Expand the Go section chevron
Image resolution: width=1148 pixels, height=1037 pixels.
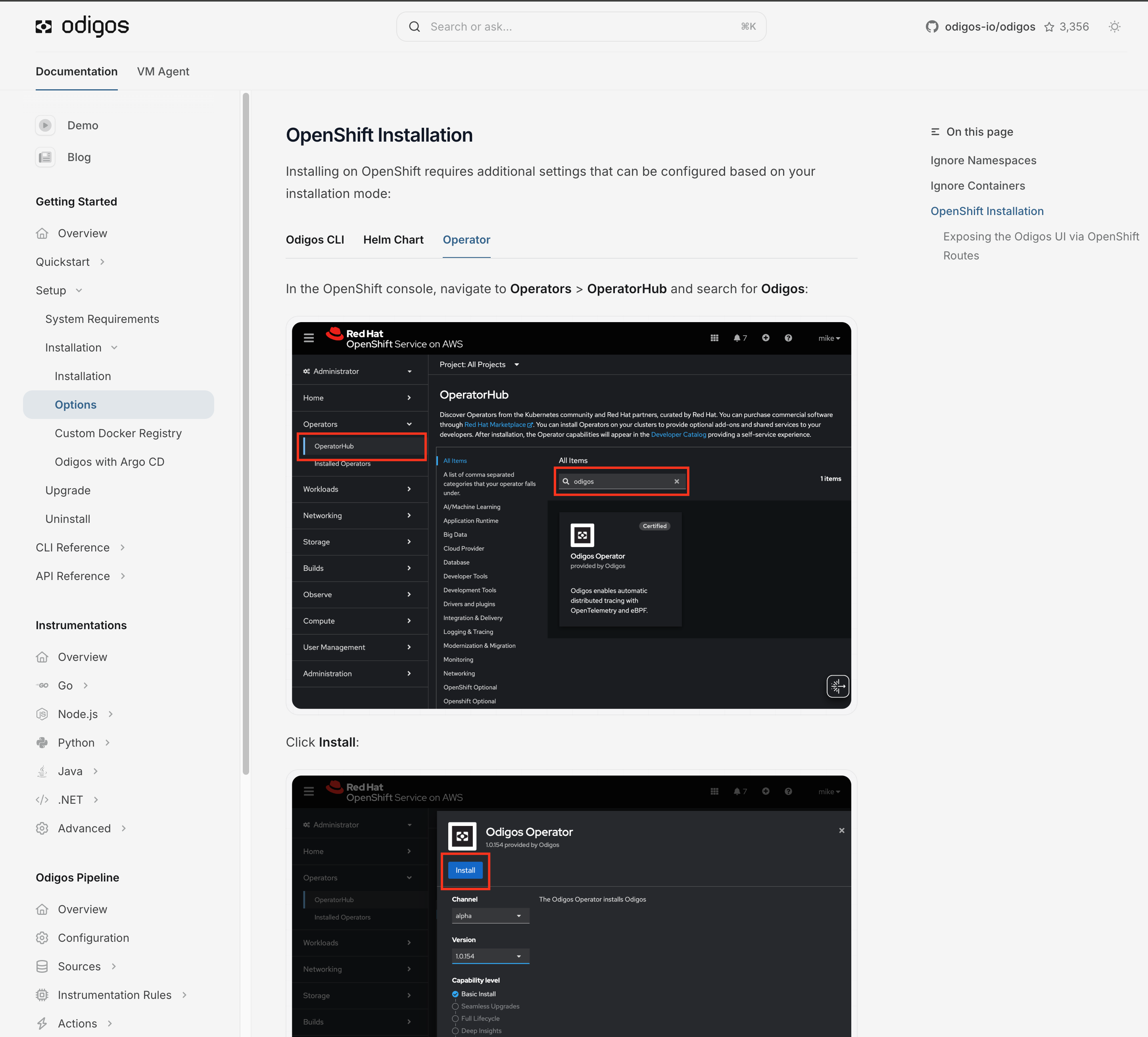click(x=85, y=686)
